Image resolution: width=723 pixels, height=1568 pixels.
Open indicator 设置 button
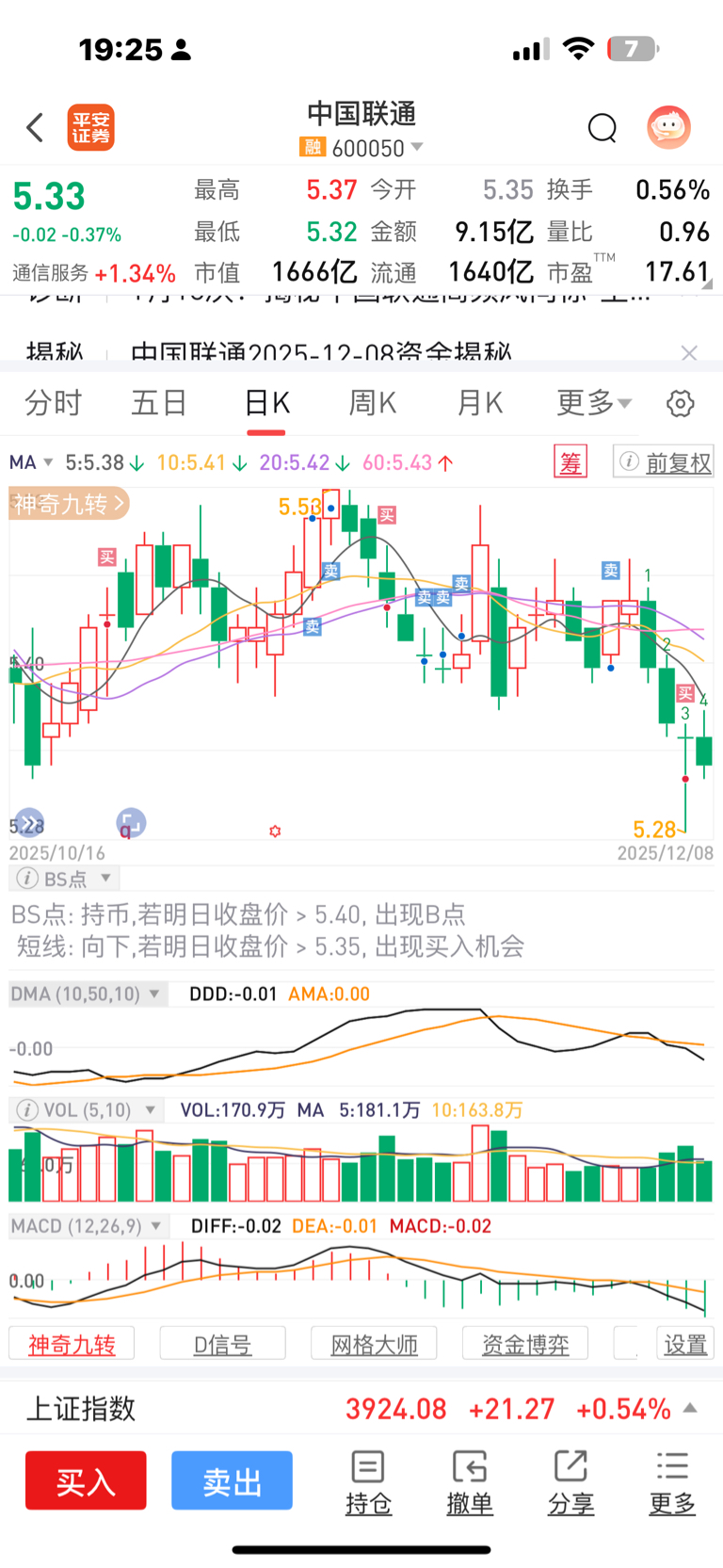tap(685, 1344)
